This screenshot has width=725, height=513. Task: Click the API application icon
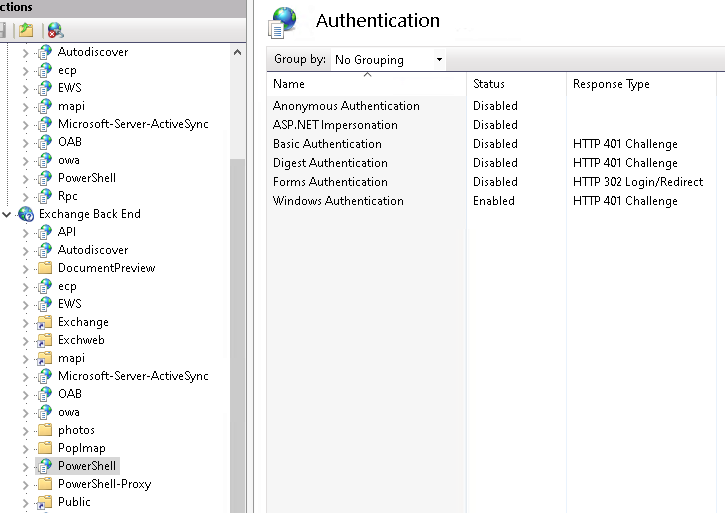pos(45,232)
